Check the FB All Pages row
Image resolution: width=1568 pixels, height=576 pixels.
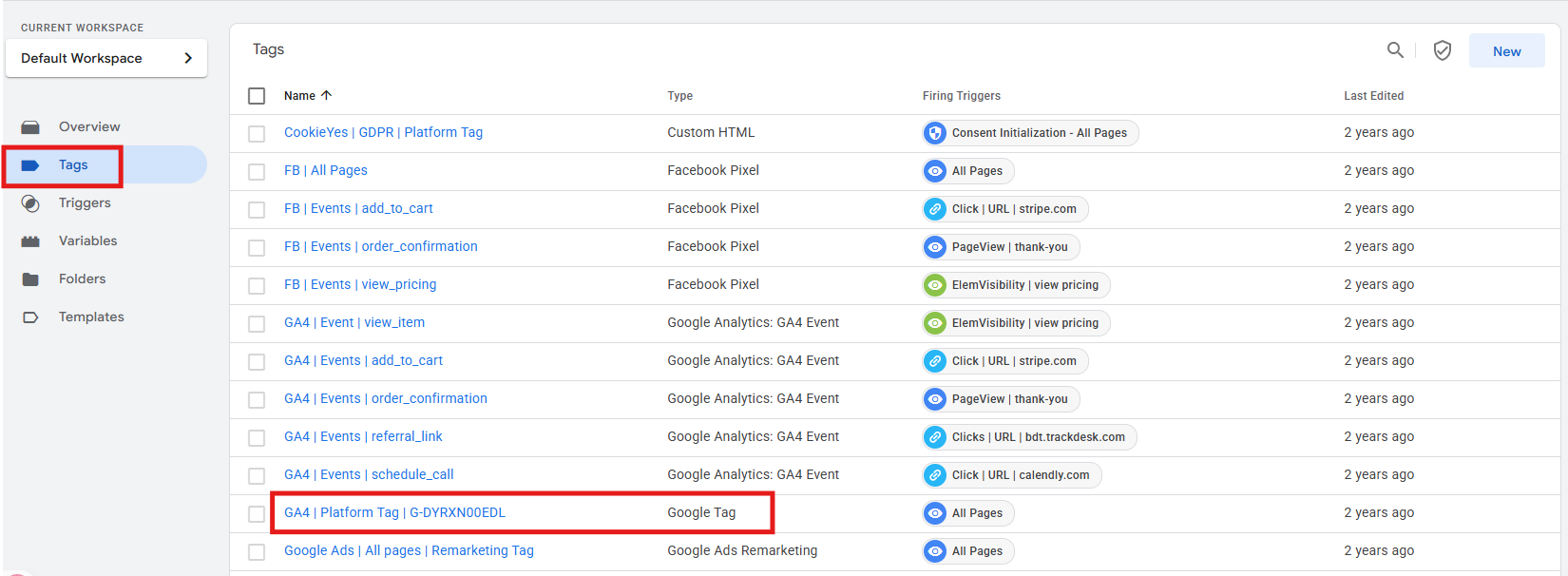pyautogui.click(x=257, y=172)
